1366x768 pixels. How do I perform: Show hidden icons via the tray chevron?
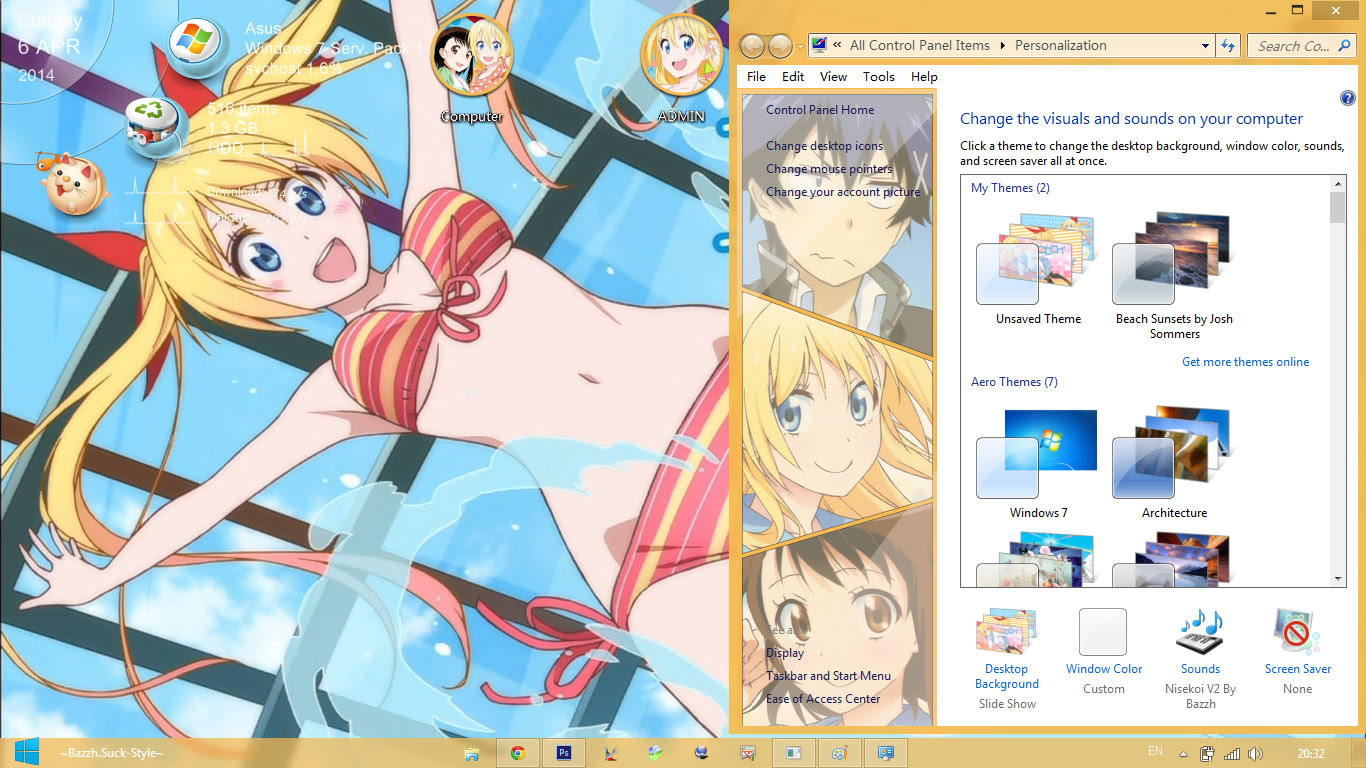(1183, 752)
